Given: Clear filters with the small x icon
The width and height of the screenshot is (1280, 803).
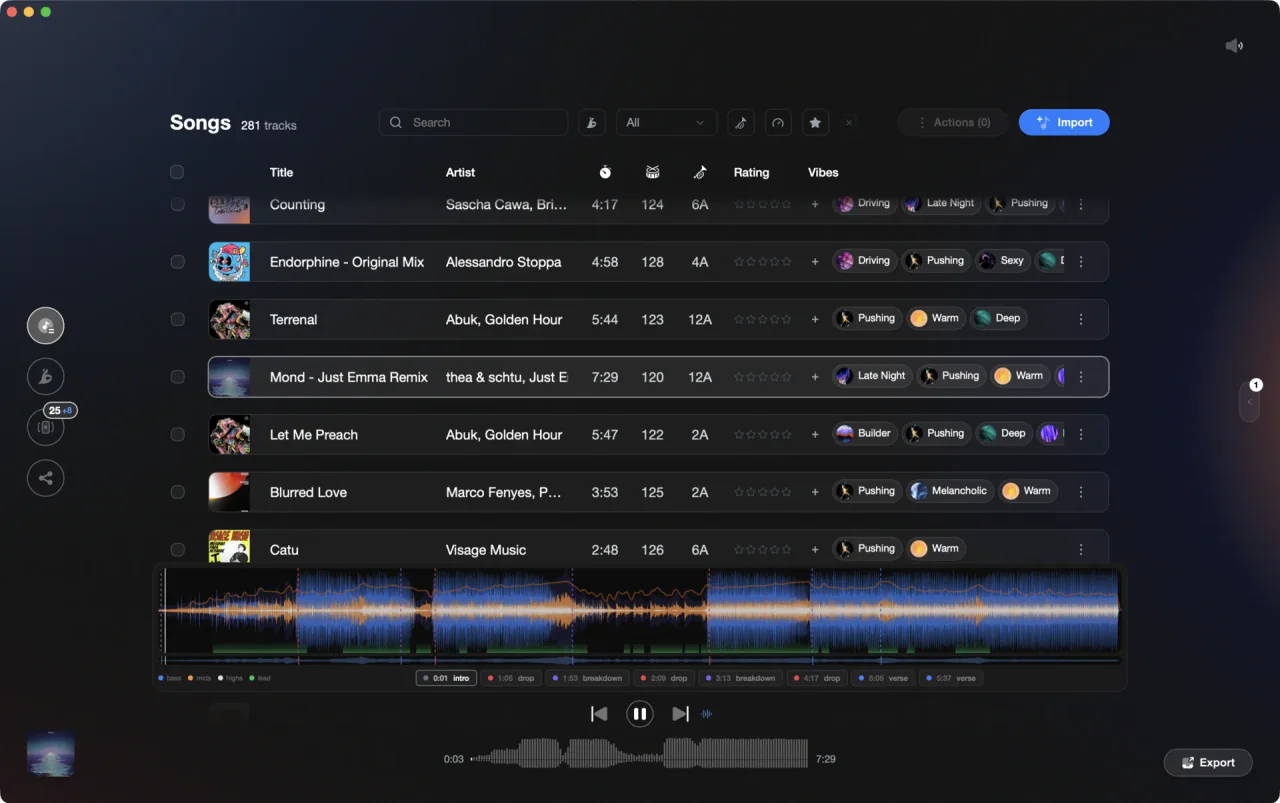Looking at the screenshot, I should pos(849,123).
